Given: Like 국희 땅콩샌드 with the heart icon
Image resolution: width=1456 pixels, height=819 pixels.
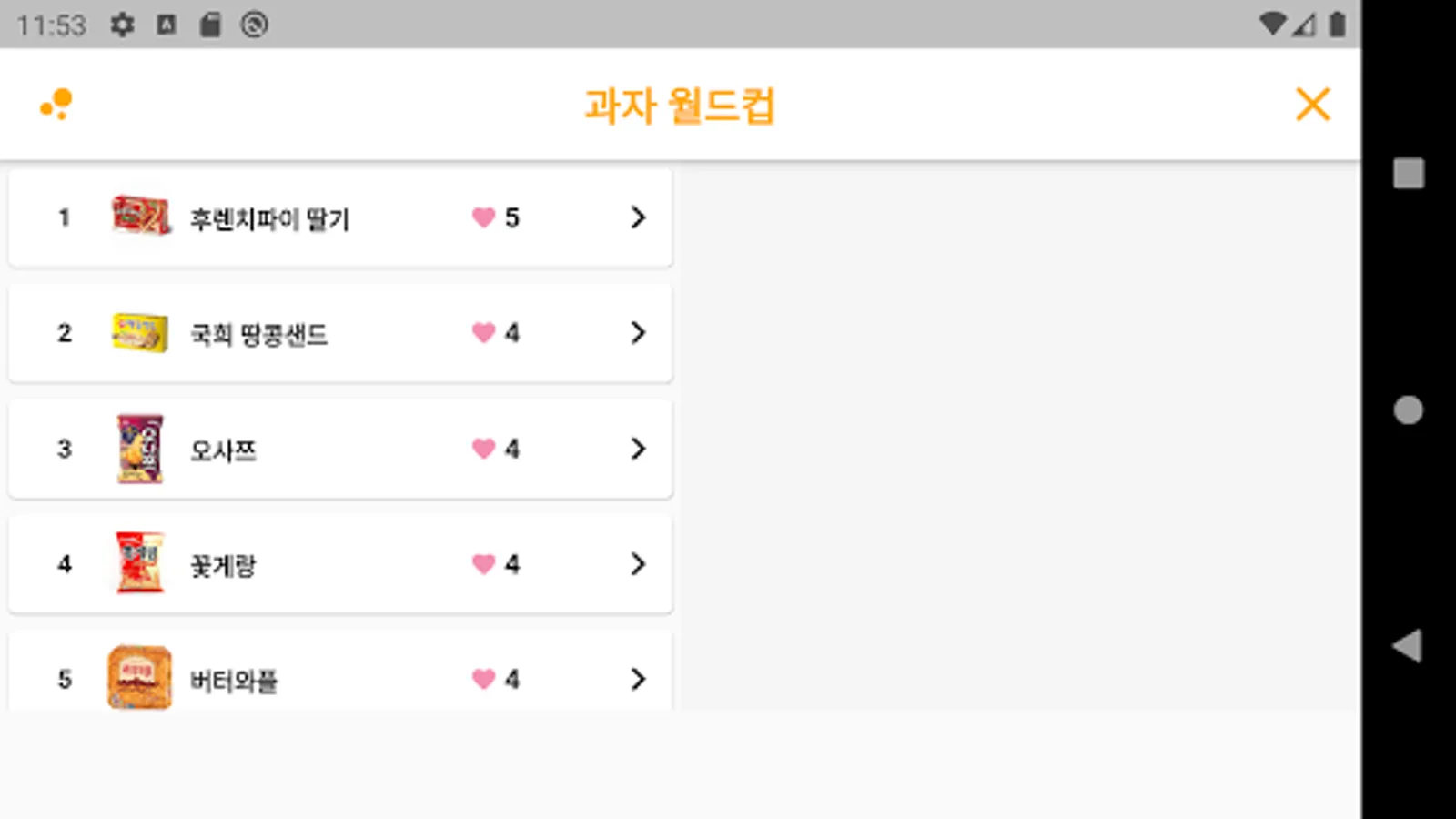Looking at the screenshot, I should click(483, 333).
